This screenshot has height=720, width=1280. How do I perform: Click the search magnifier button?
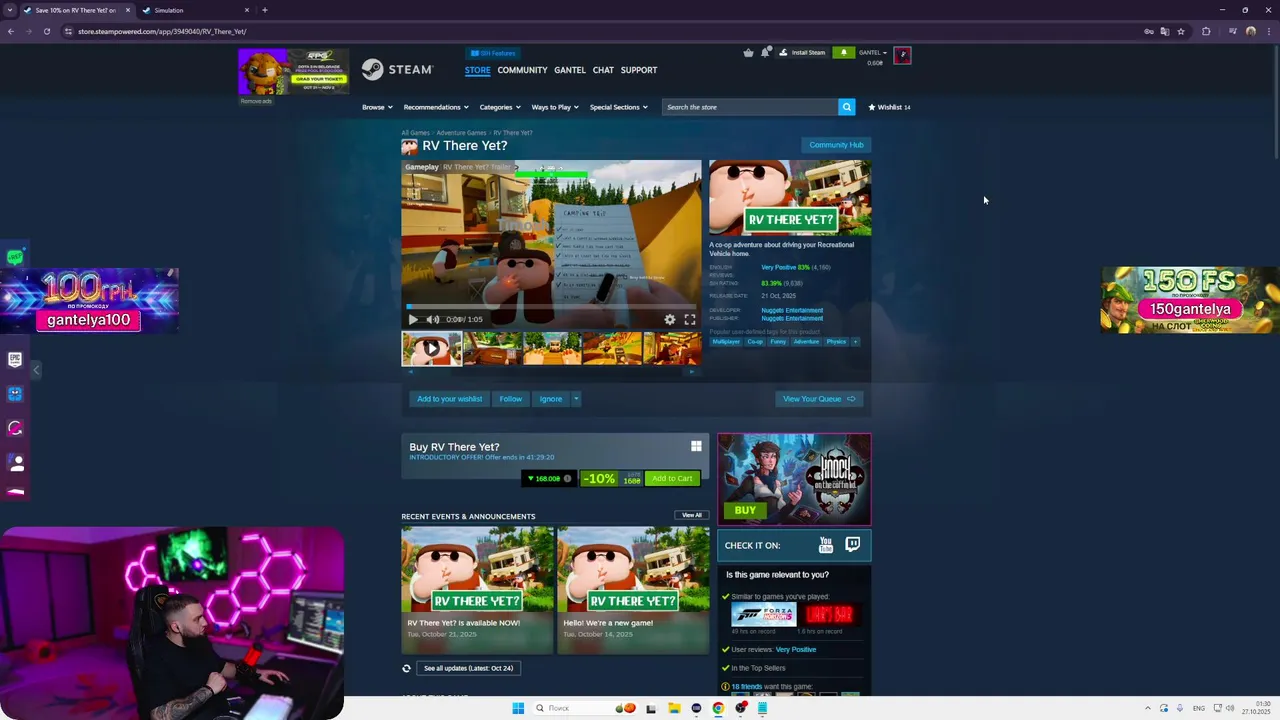(x=846, y=107)
